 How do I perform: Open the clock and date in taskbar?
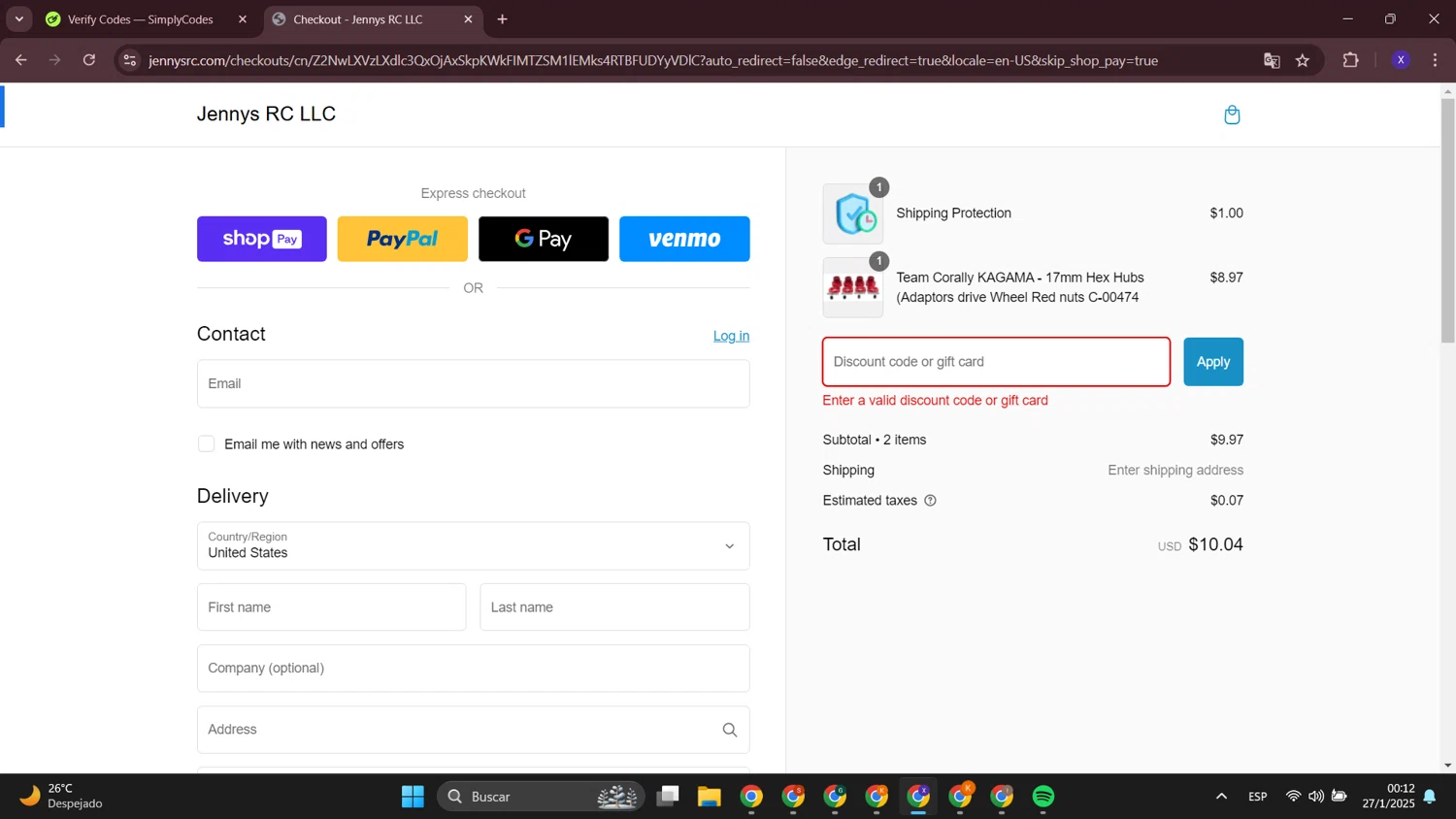click(x=1388, y=796)
